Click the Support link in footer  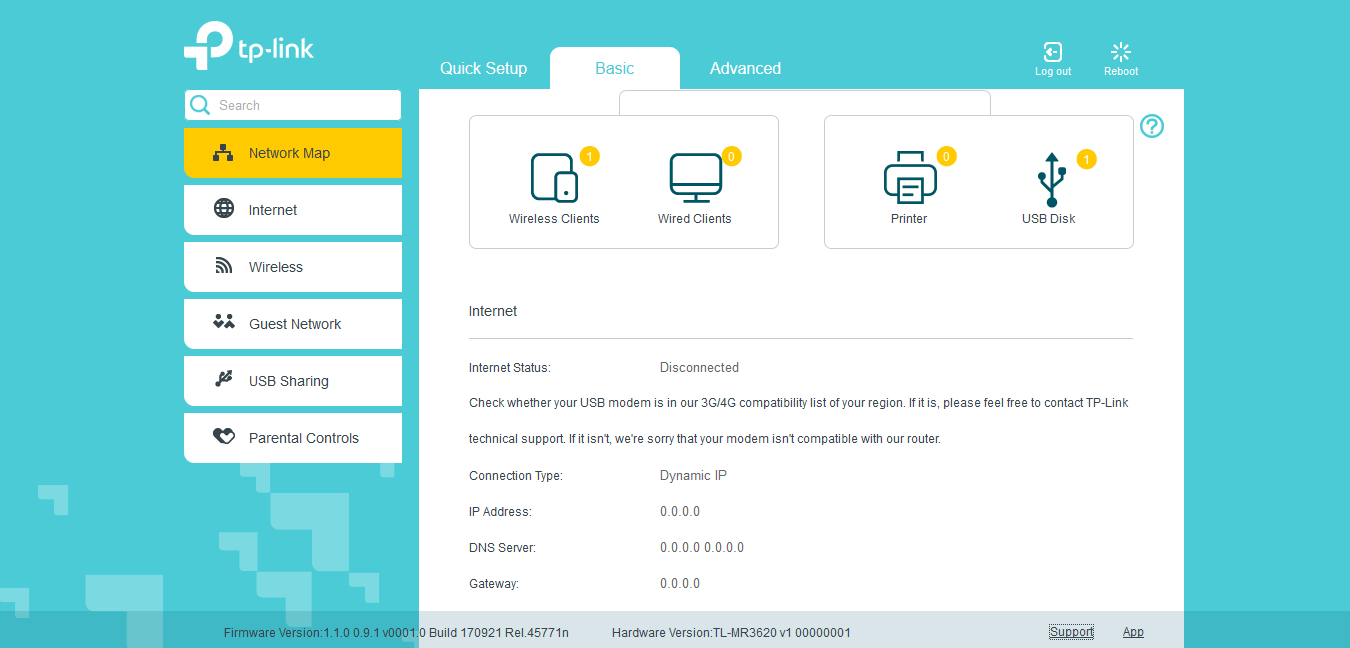click(x=1071, y=632)
